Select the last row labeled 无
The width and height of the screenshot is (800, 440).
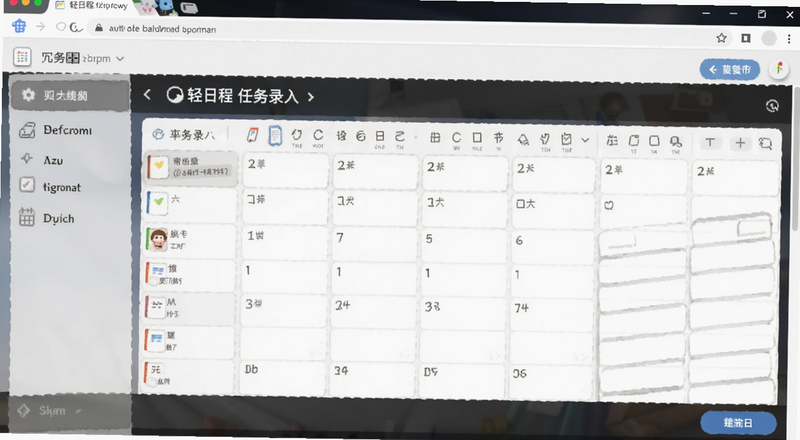[x=188, y=375]
